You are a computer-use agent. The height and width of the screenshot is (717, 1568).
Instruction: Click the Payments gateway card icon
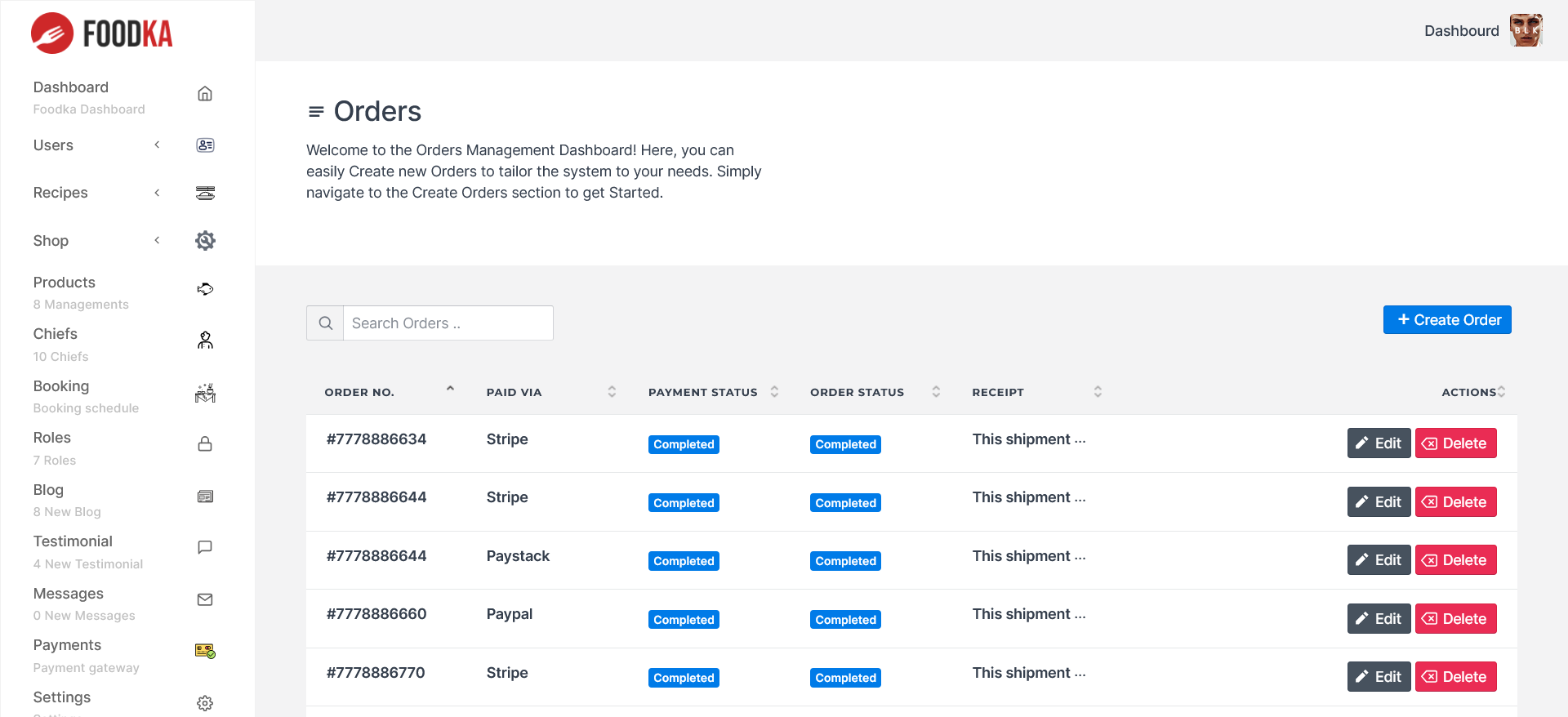pyautogui.click(x=205, y=651)
